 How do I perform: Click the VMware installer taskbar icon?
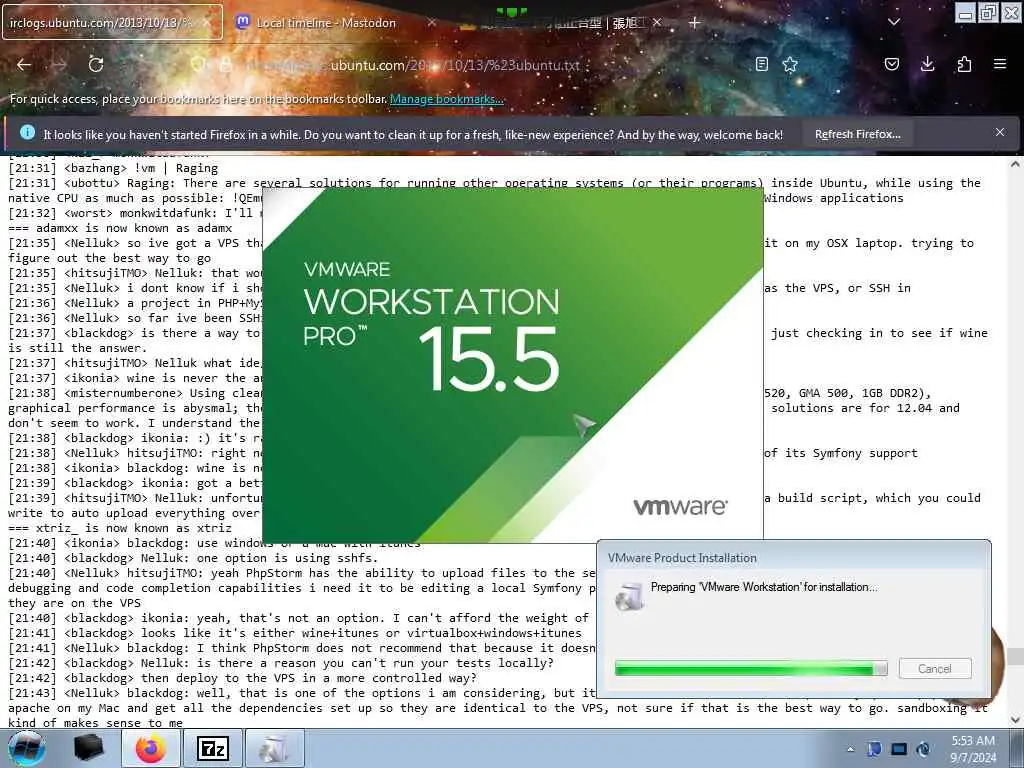click(x=274, y=748)
